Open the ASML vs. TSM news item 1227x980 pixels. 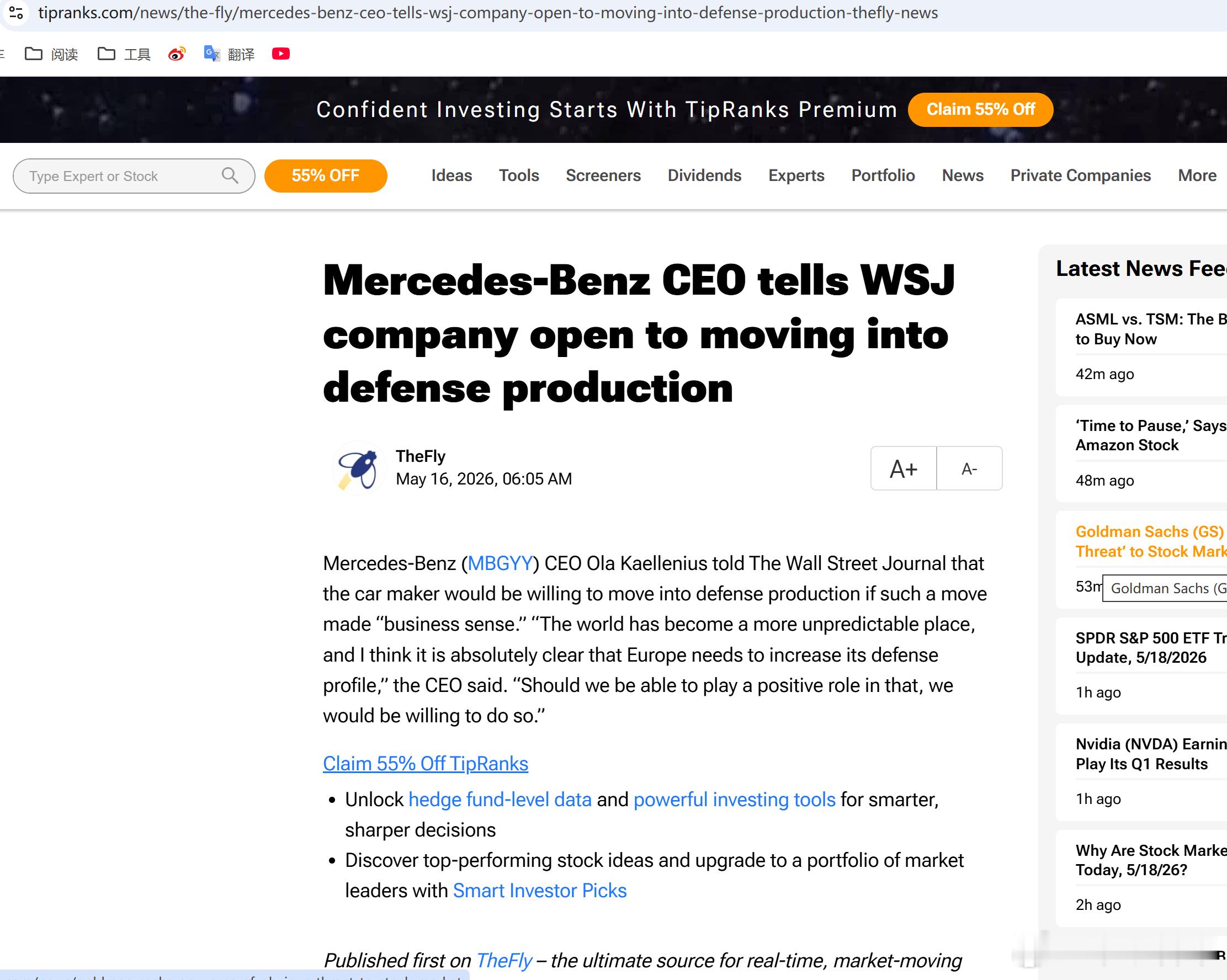[1151, 329]
